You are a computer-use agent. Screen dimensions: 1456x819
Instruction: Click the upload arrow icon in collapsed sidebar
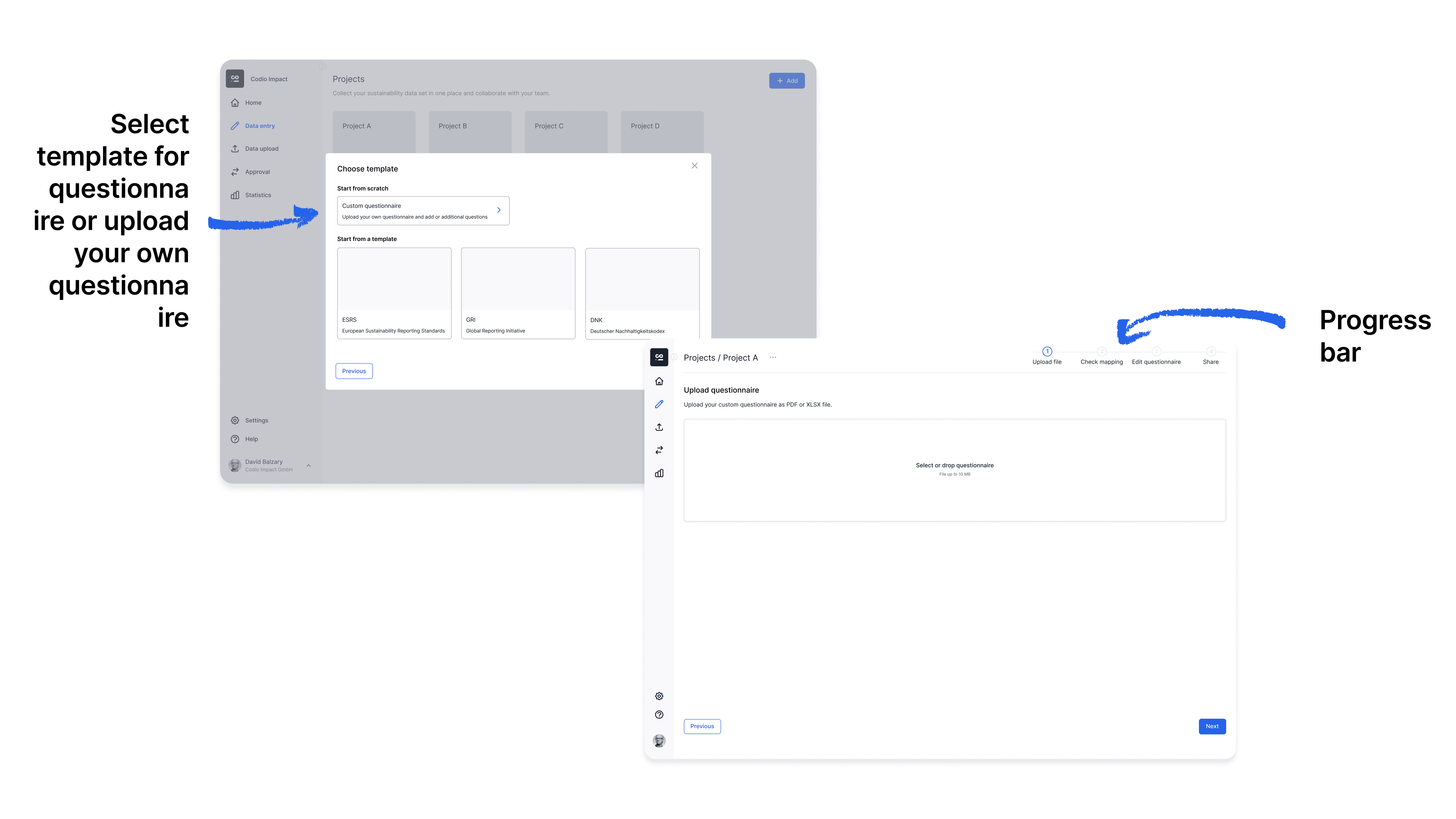[x=659, y=427]
